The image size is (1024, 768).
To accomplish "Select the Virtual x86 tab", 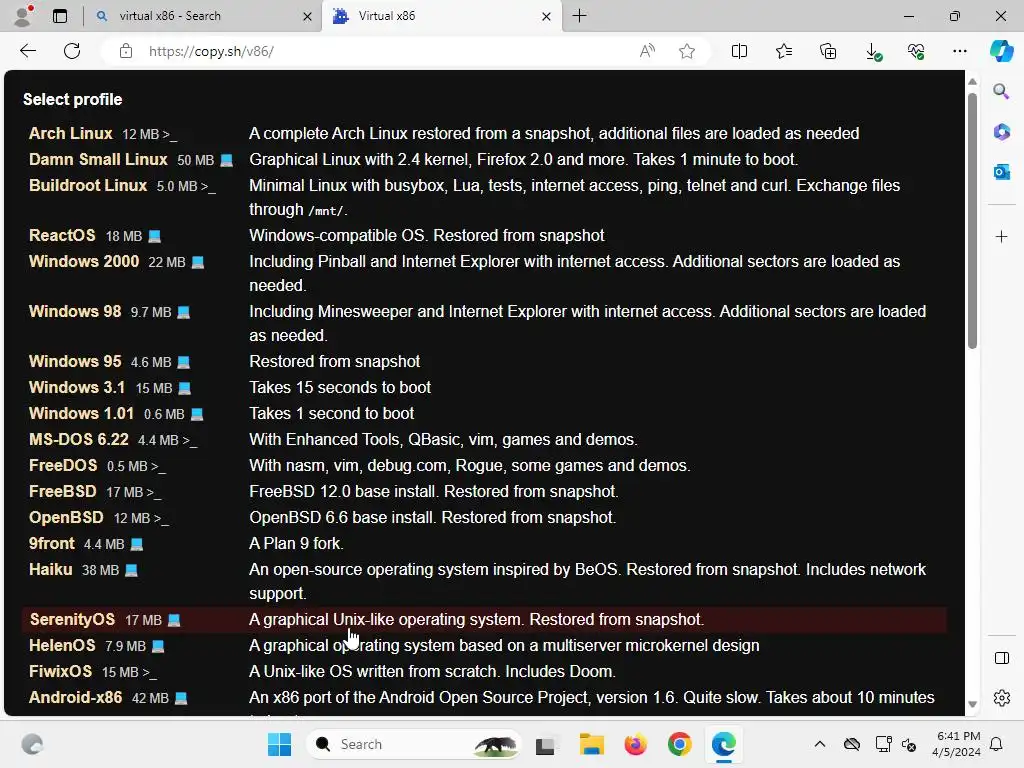I will coord(440,16).
